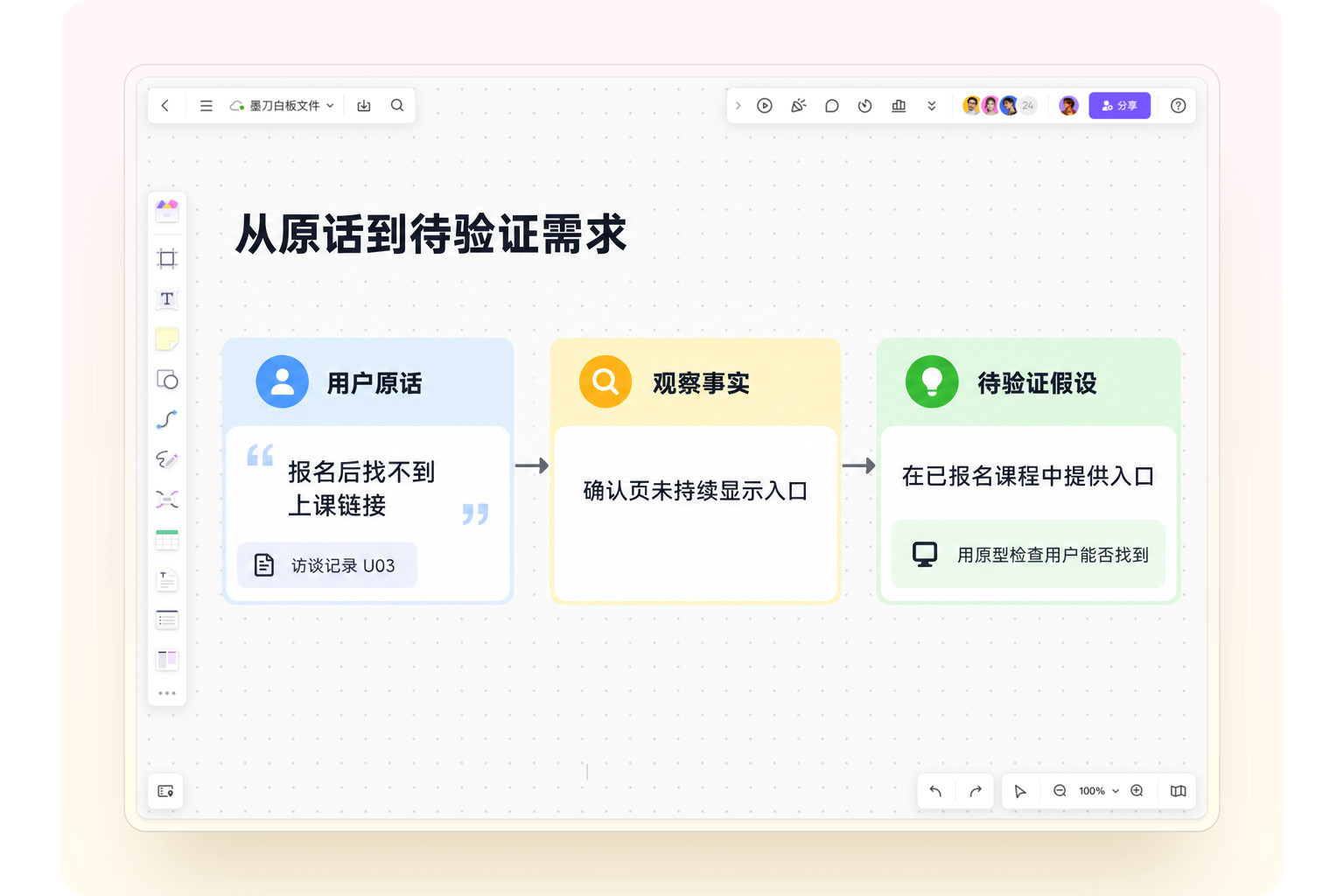Select the Pen drawing tool

167,459
